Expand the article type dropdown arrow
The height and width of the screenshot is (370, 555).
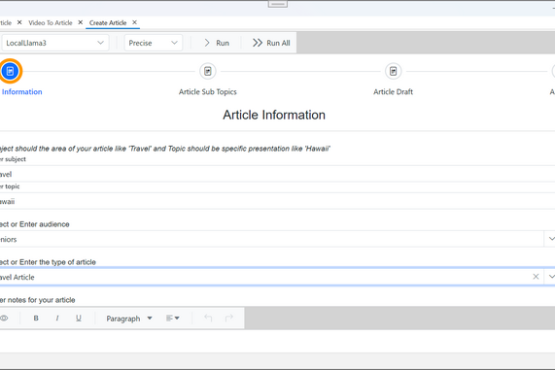tap(551, 277)
